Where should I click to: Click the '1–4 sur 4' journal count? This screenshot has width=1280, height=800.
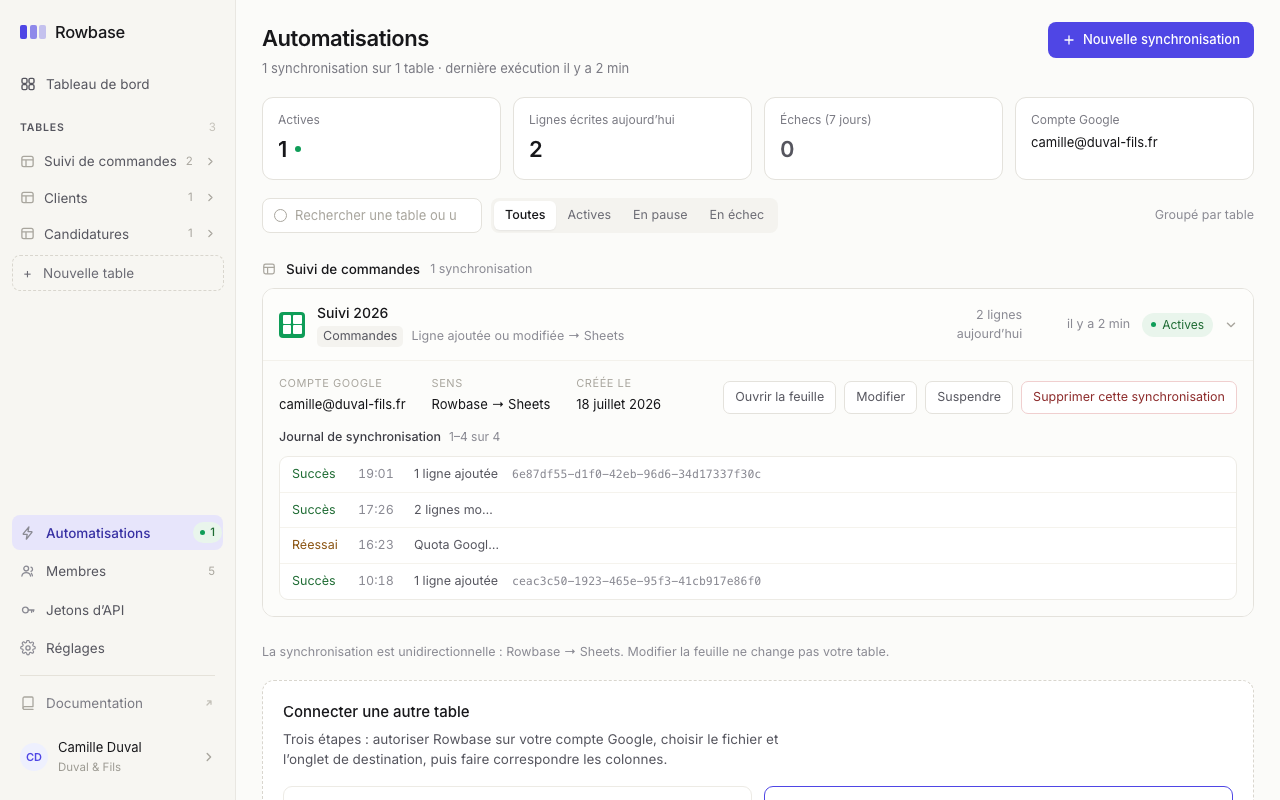474,437
